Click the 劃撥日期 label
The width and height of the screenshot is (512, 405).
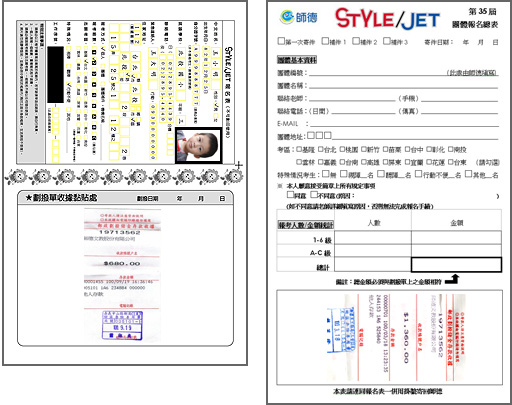click(x=147, y=198)
